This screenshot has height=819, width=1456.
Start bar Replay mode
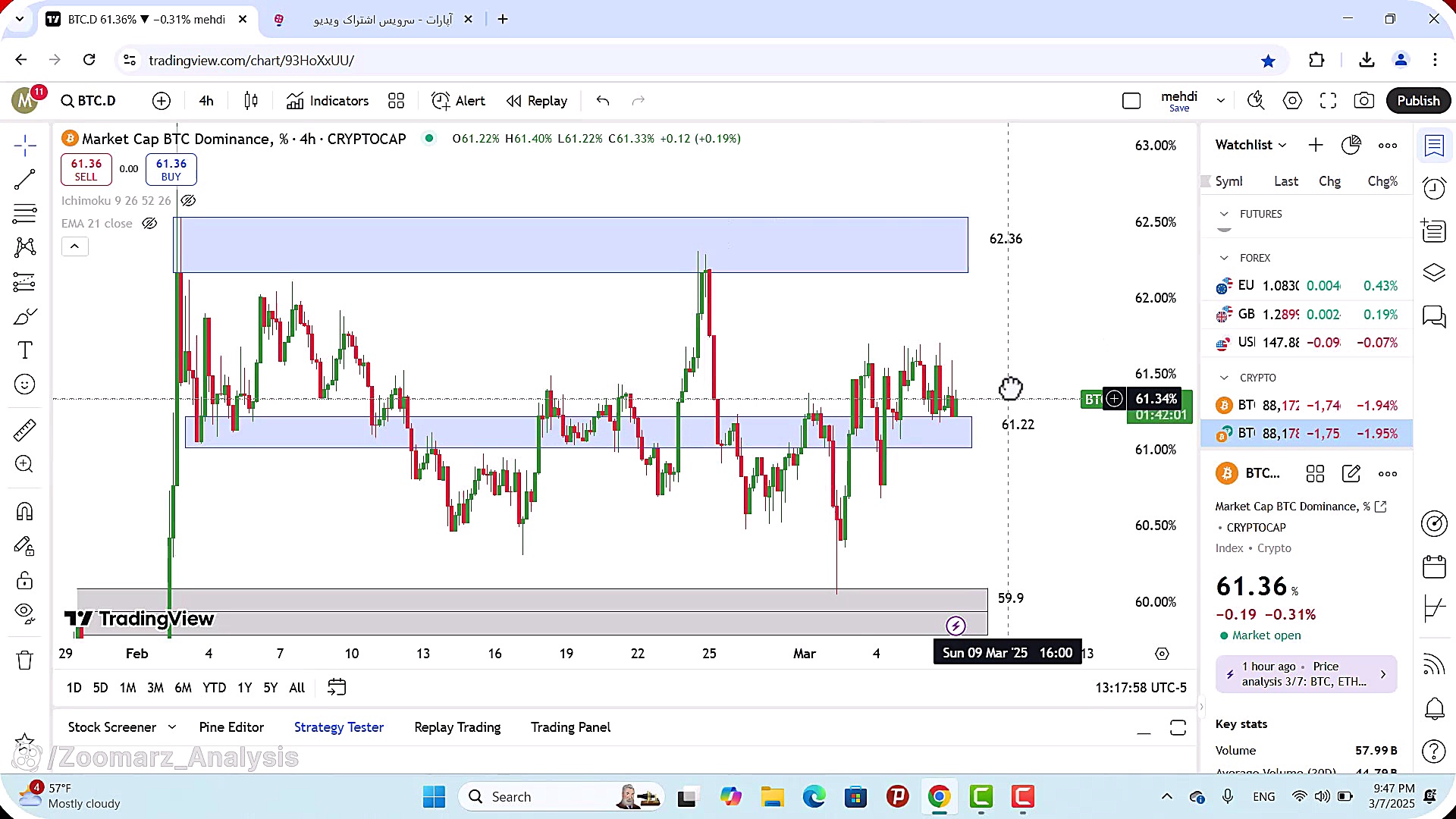[537, 101]
